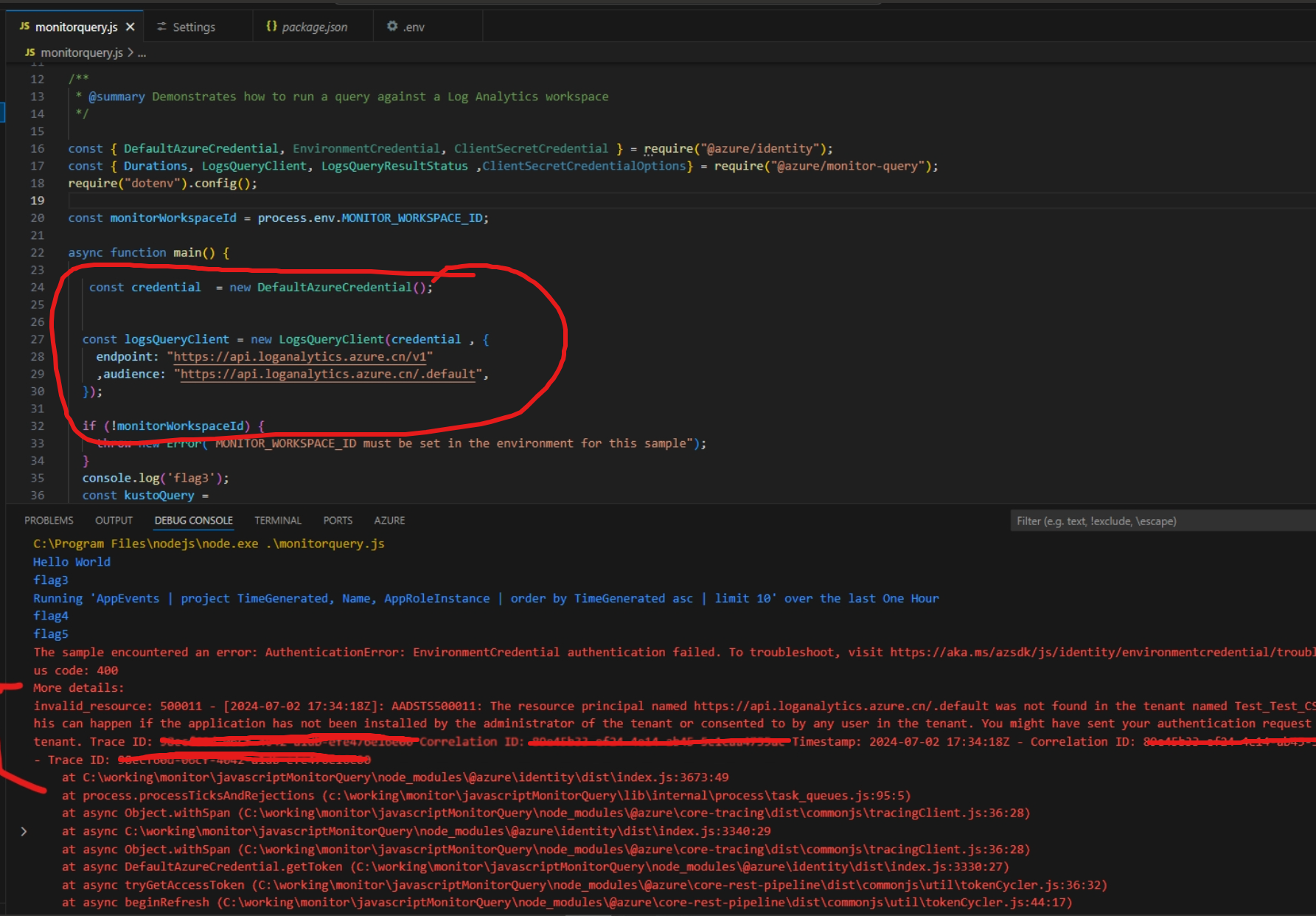Switch to the OUTPUT panel
The width and height of the screenshot is (1316, 916).
tap(114, 521)
